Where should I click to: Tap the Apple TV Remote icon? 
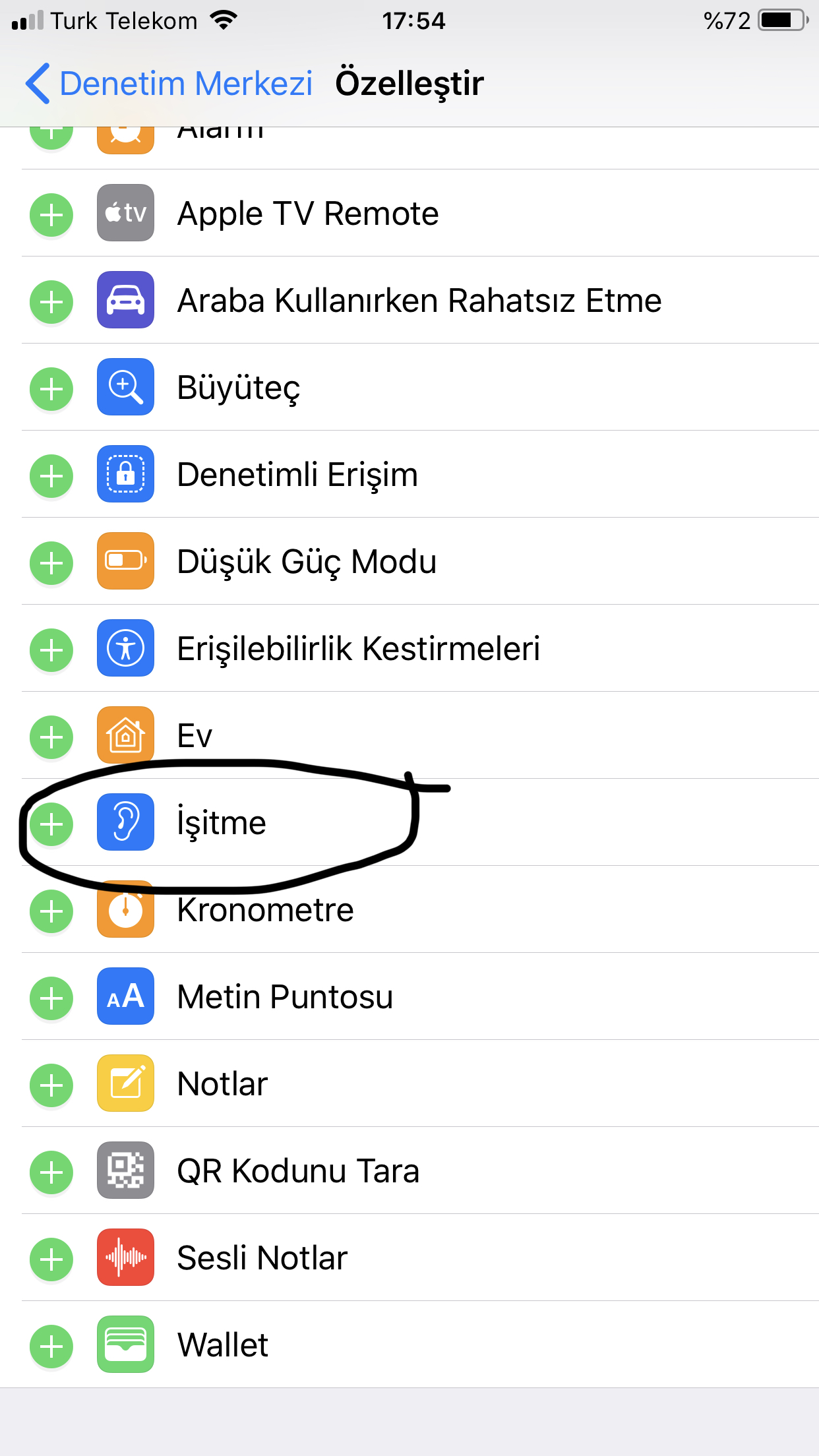pos(125,213)
